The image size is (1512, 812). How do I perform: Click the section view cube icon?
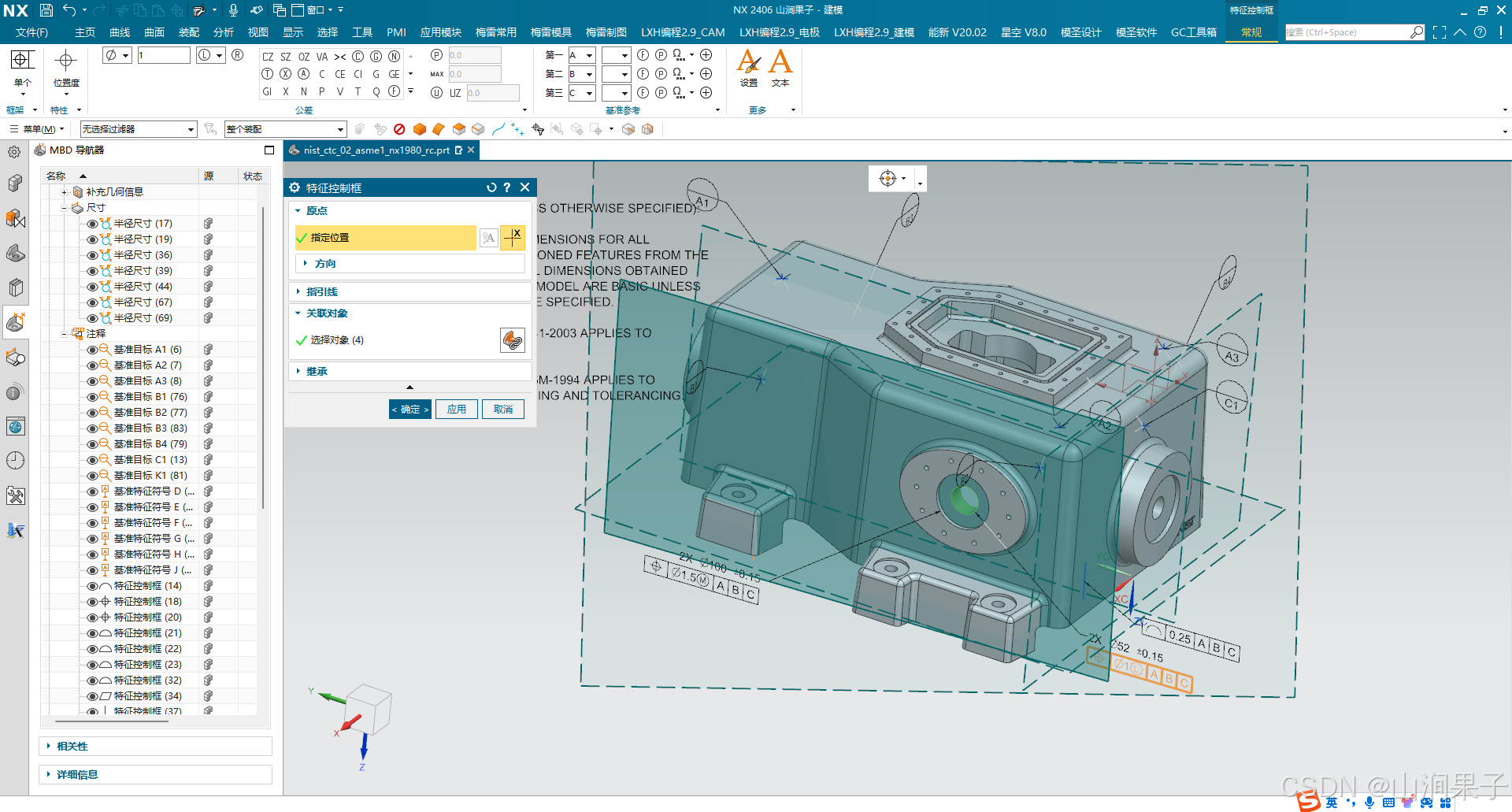[647, 129]
